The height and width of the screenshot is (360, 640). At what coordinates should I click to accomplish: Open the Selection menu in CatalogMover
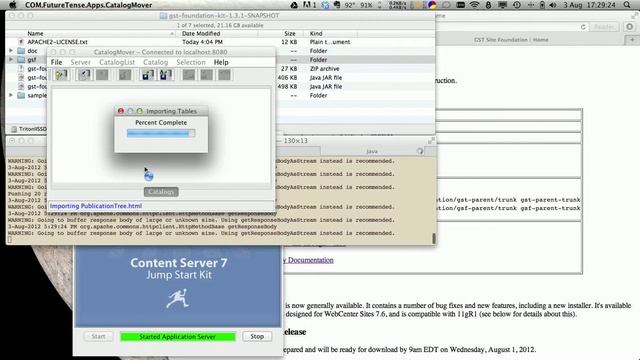[191, 62]
